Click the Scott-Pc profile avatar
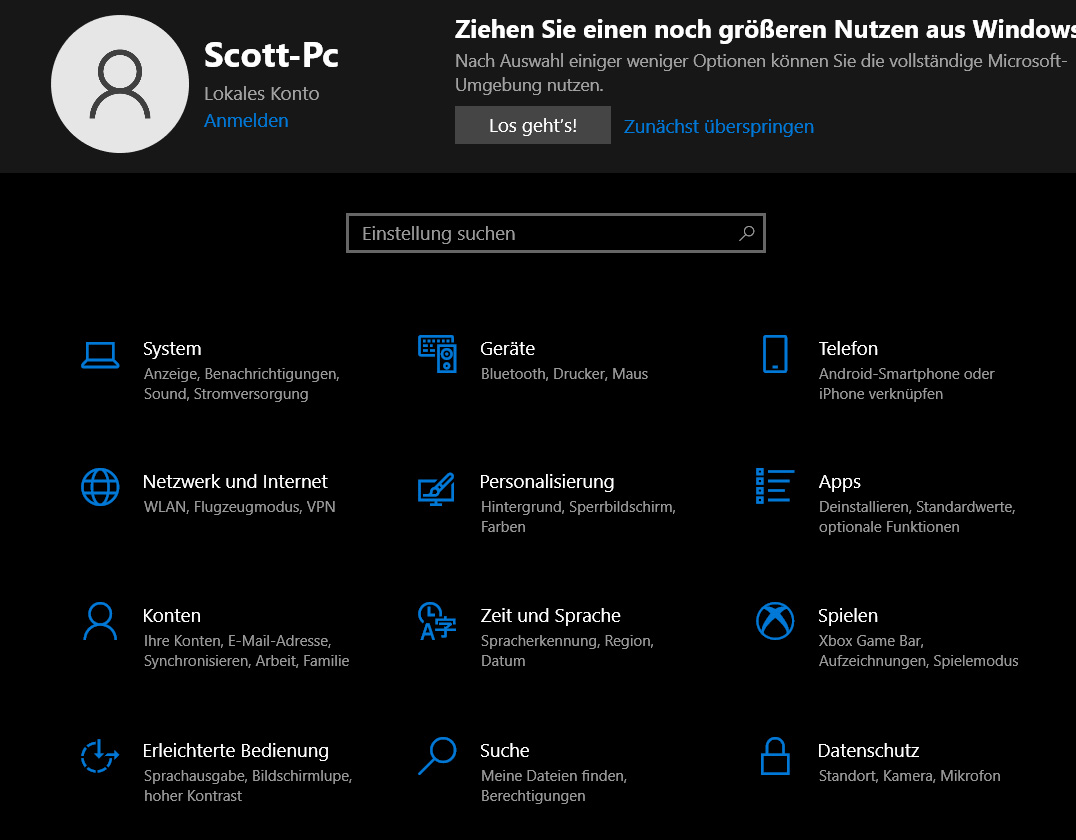The image size is (1076, 840). point(120,84)
